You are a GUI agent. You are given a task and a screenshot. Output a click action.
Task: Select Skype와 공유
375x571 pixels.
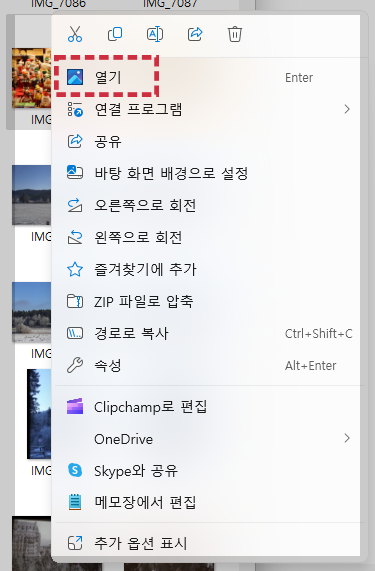tap(208, 470)
